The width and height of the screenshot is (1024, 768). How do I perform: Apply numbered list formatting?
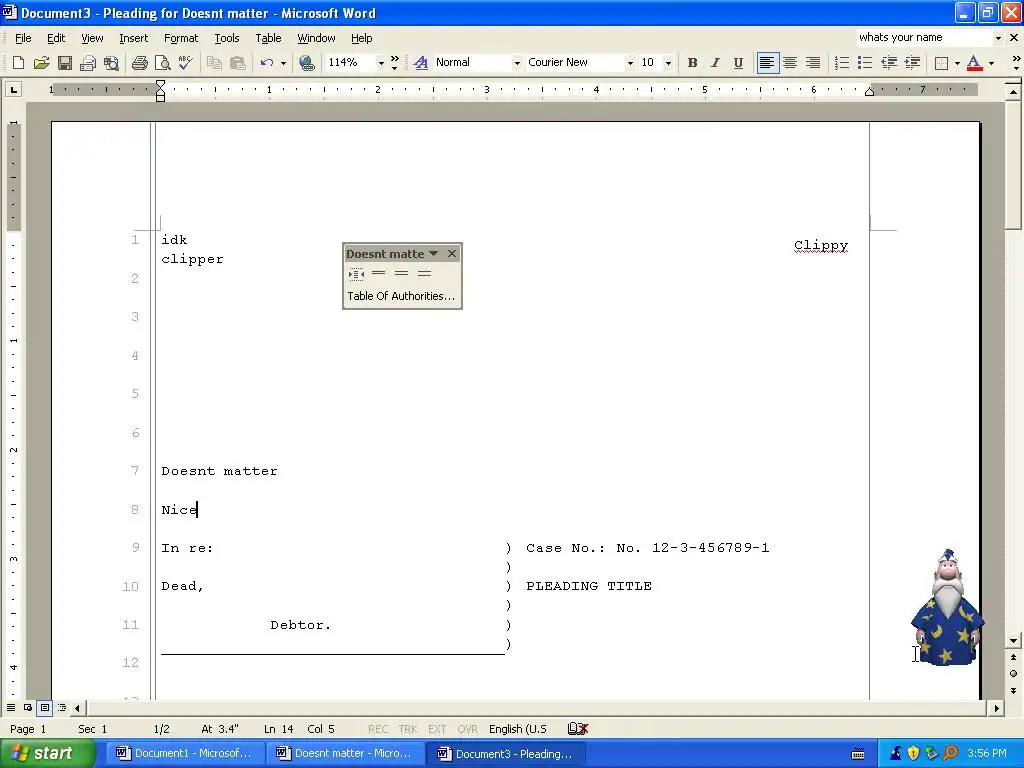click(842, 63)
